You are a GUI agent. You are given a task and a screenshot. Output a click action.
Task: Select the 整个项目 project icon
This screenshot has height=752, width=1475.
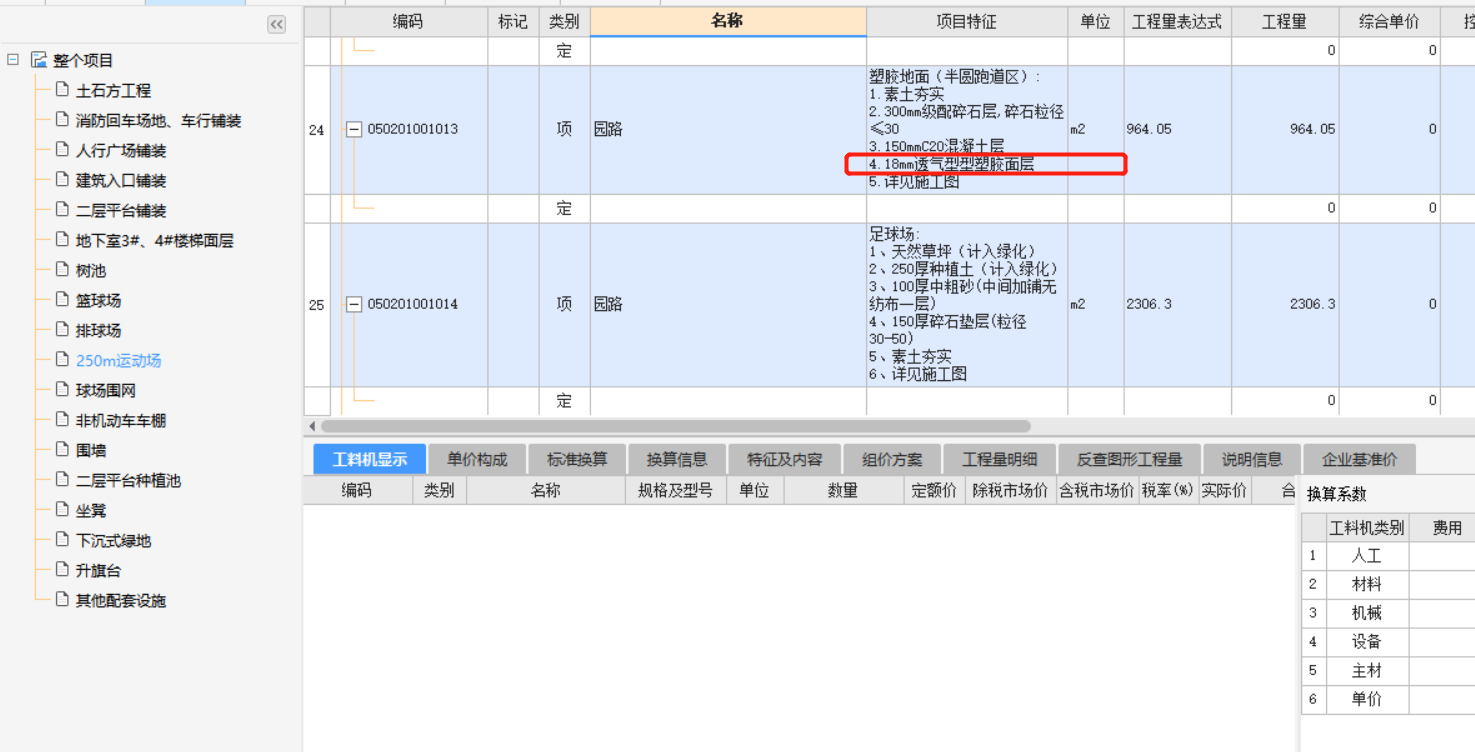(39, 60)
